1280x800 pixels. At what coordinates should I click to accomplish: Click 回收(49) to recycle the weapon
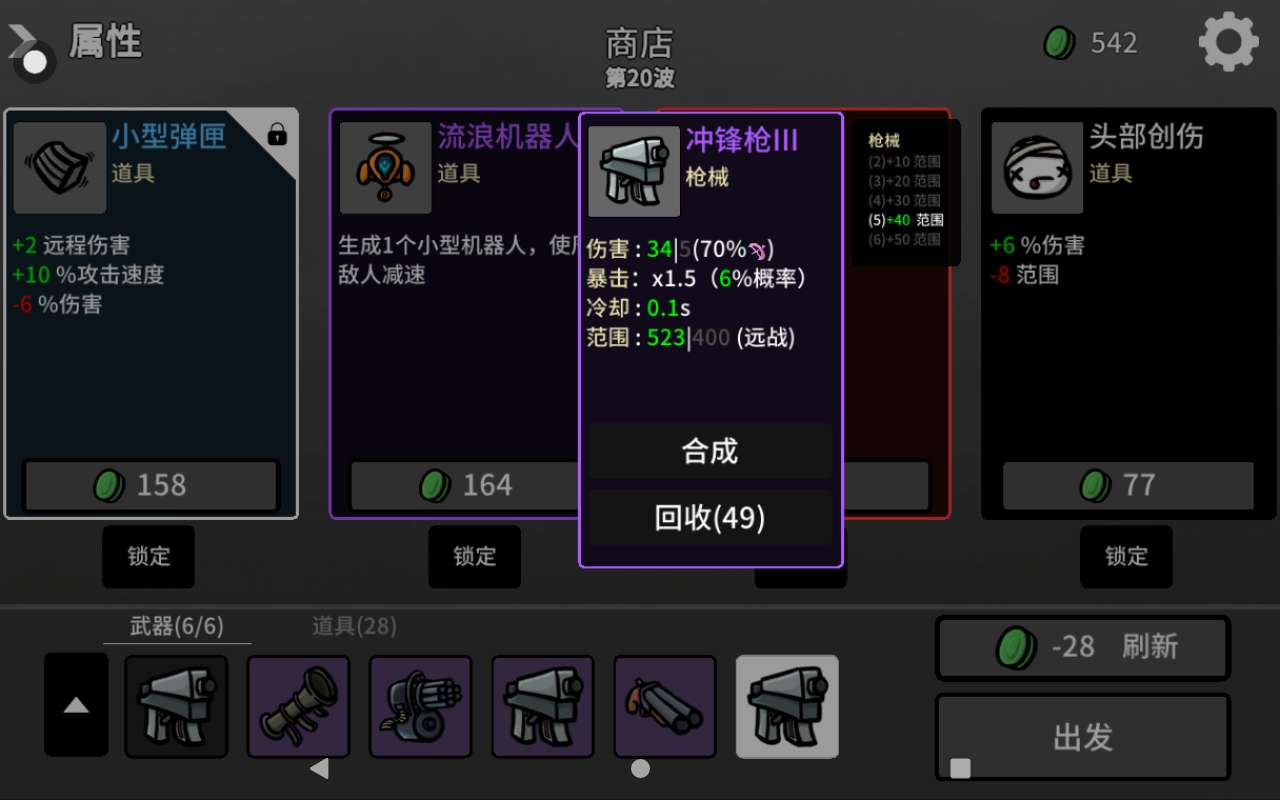[710, 517]
